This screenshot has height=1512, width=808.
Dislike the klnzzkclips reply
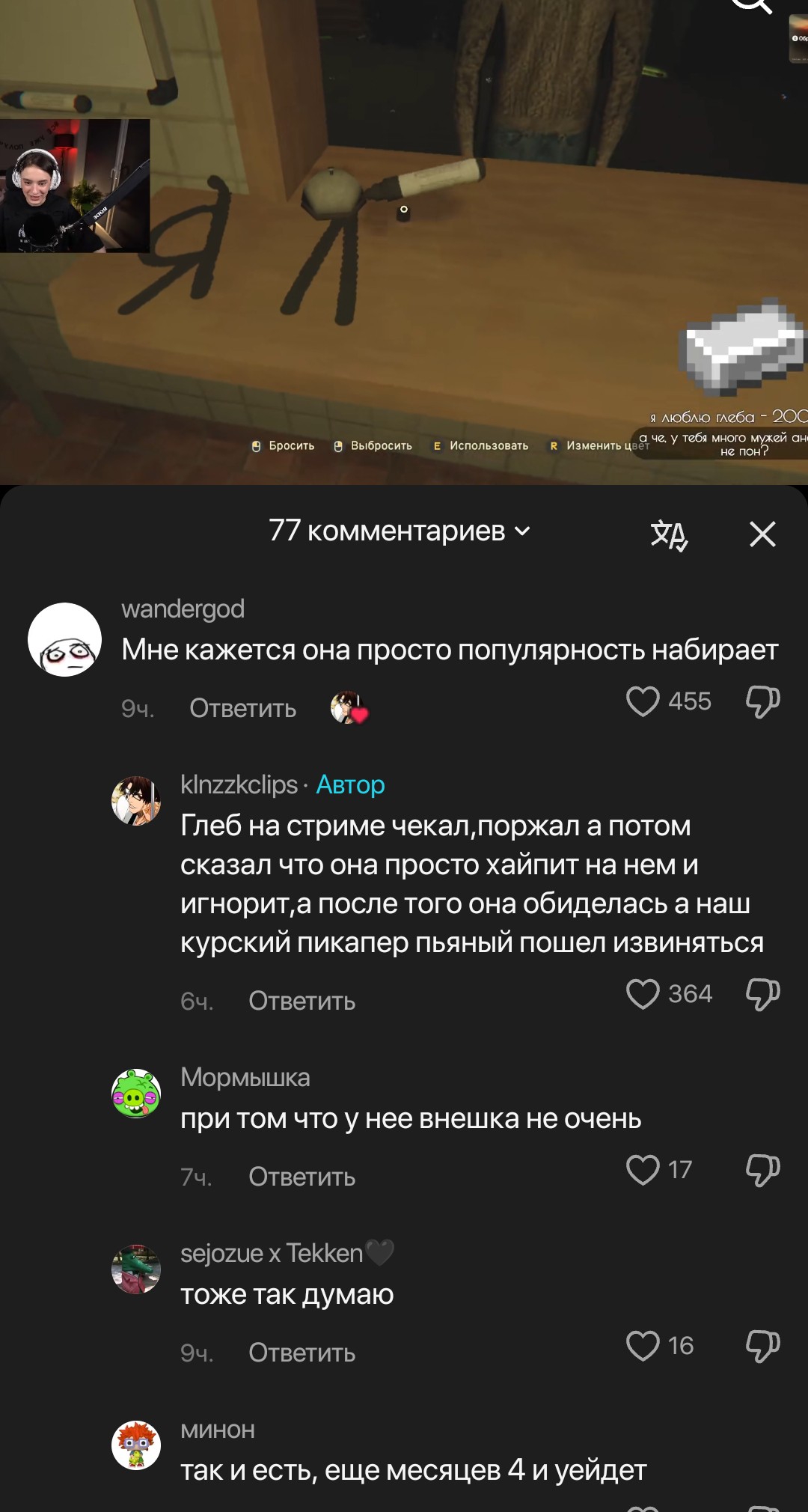tap(762, 994)
